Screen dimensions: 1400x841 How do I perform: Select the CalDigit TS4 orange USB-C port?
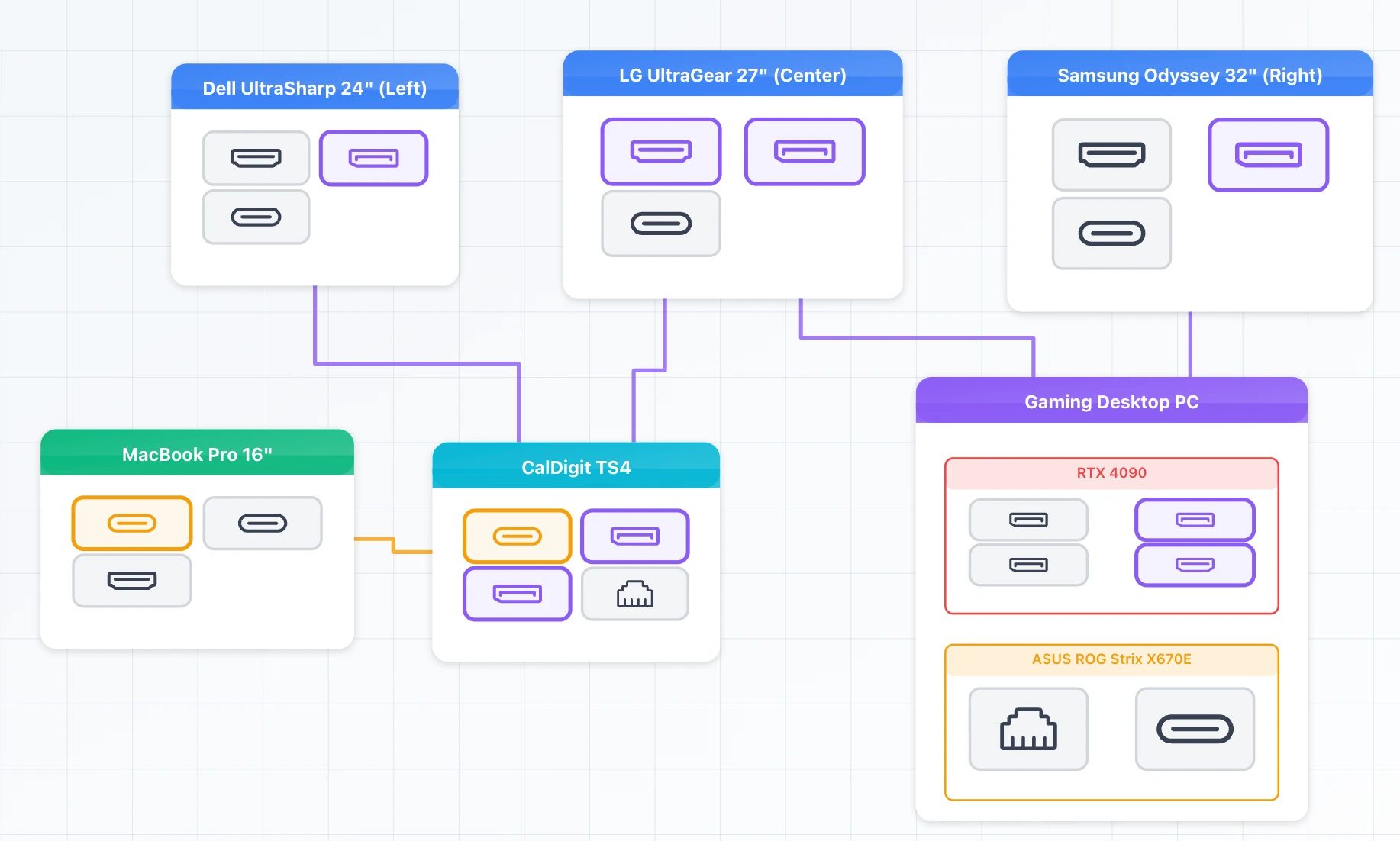[518, 536]
